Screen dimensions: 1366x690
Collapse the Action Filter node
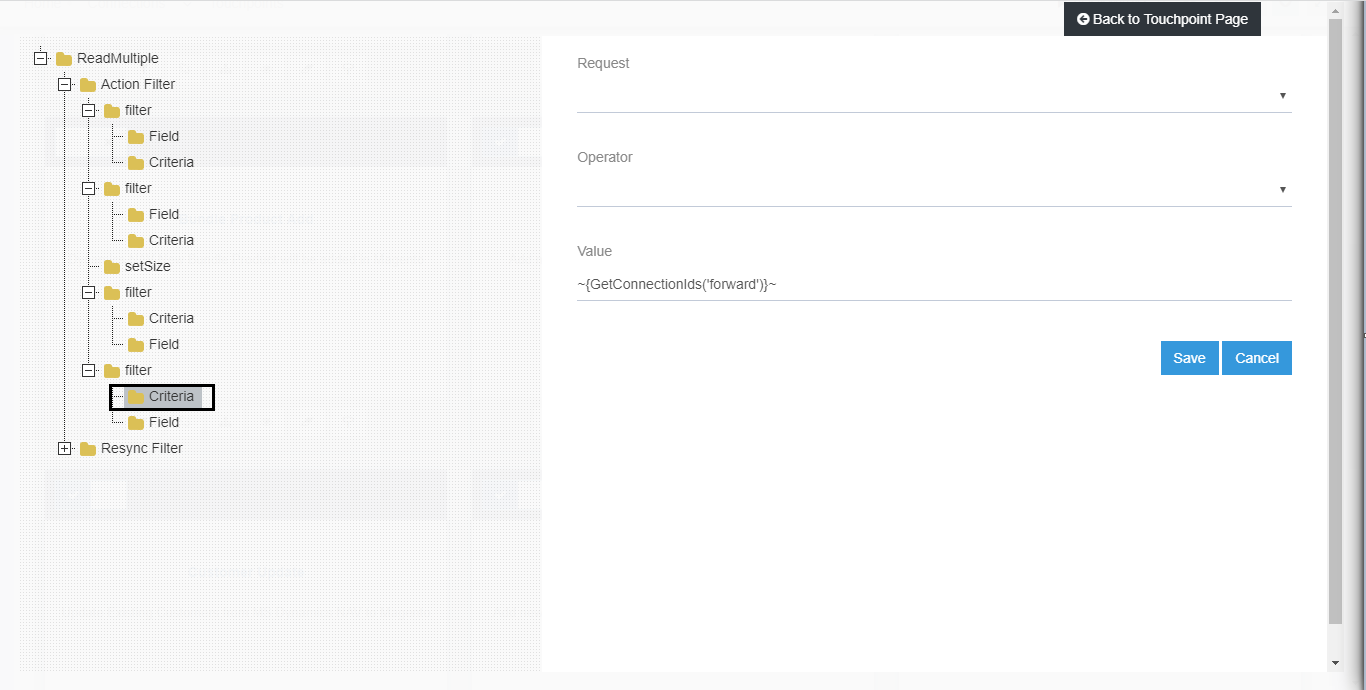[x=65, y=84]
